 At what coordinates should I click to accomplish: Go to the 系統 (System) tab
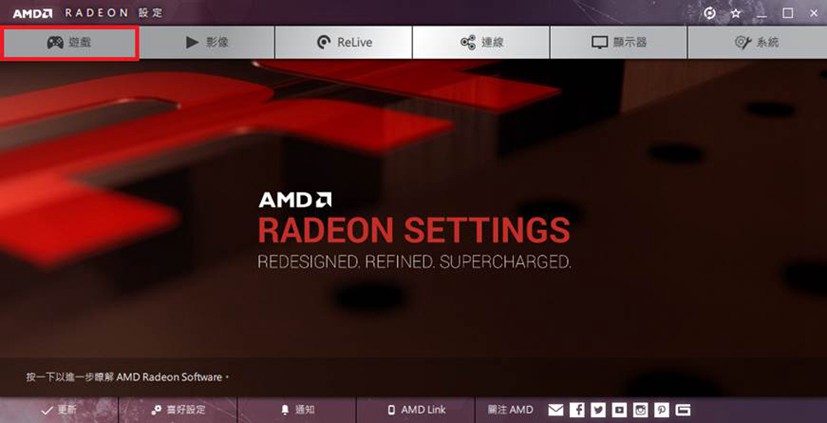pos(757,42)
